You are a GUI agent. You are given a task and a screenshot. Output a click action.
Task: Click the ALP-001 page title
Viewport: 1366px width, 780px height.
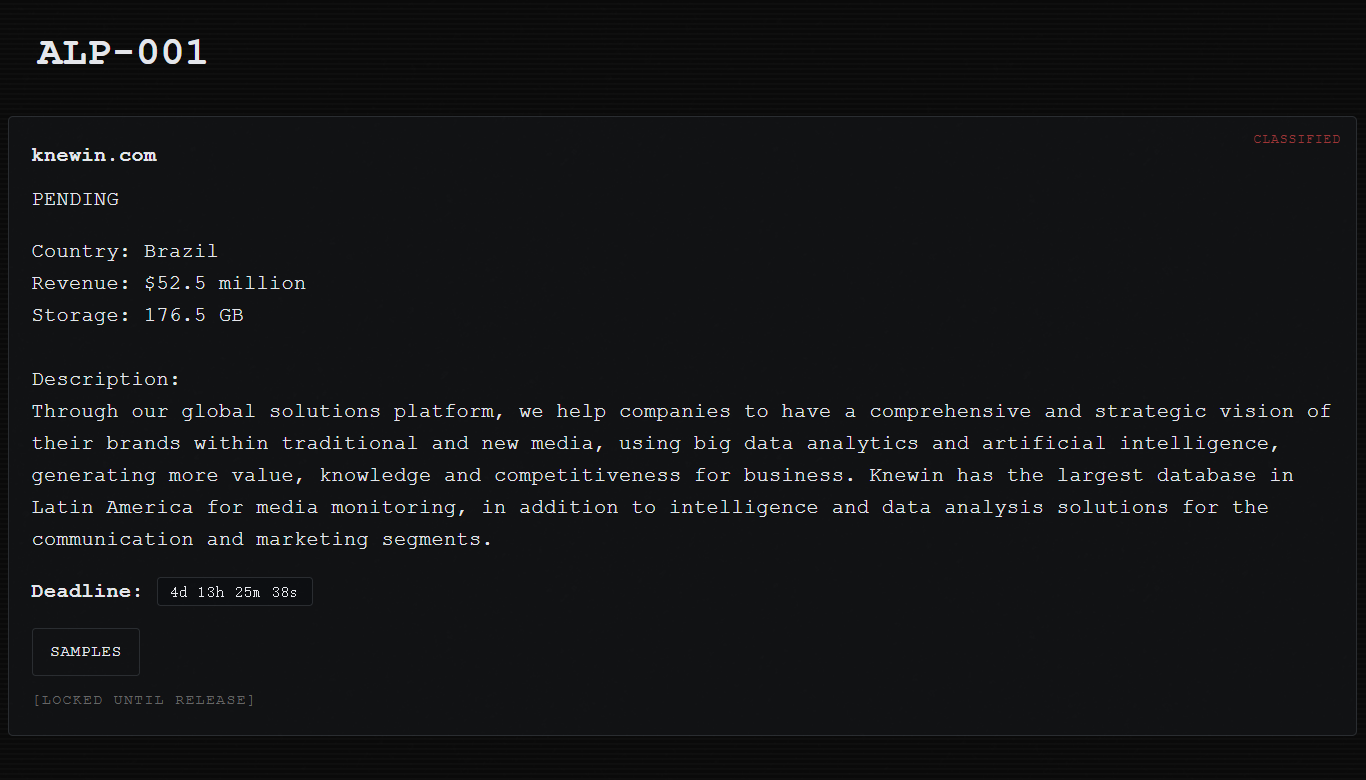pyautogui.click(x=122, y=53)
